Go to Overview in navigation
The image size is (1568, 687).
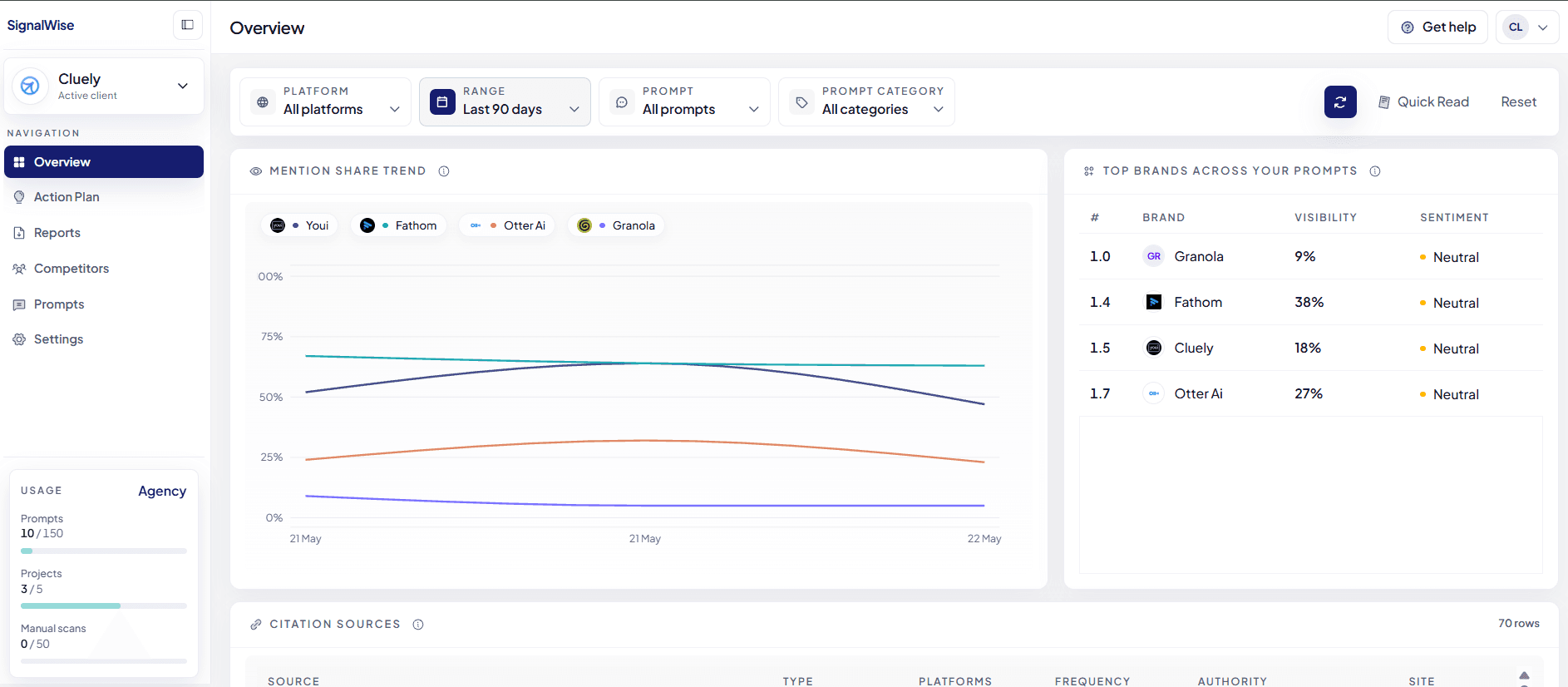pyautogui.click(x=104, y=162)
